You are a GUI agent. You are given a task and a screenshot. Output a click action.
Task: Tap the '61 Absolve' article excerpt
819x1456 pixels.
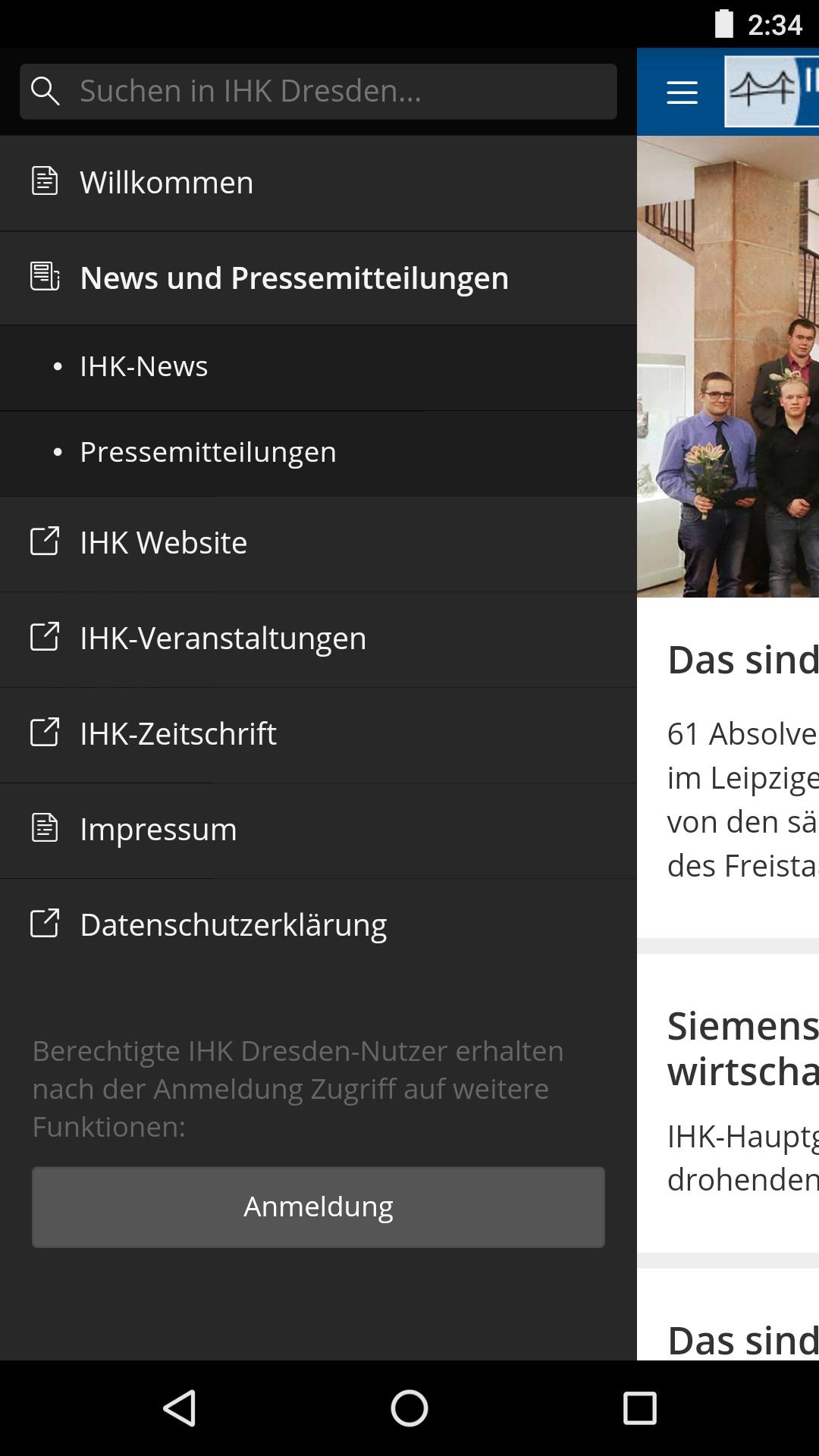coord(743,799)
